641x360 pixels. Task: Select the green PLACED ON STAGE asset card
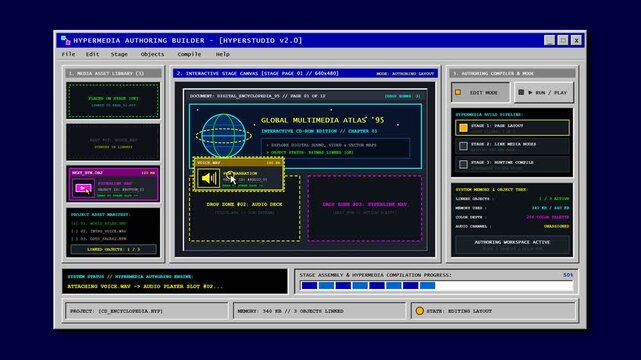[113, 101]
